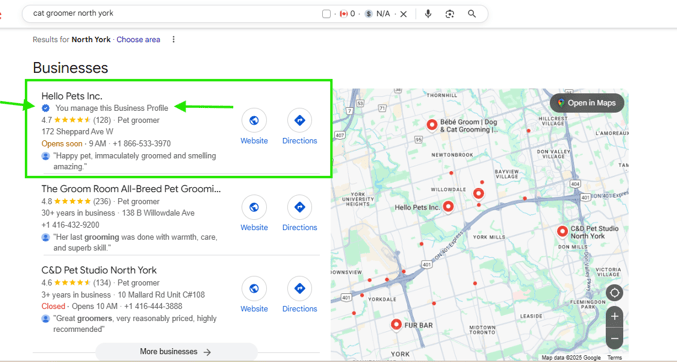677x362 pixels.
Task: Open the three-dot options next to Choose area
Action: 174,39
